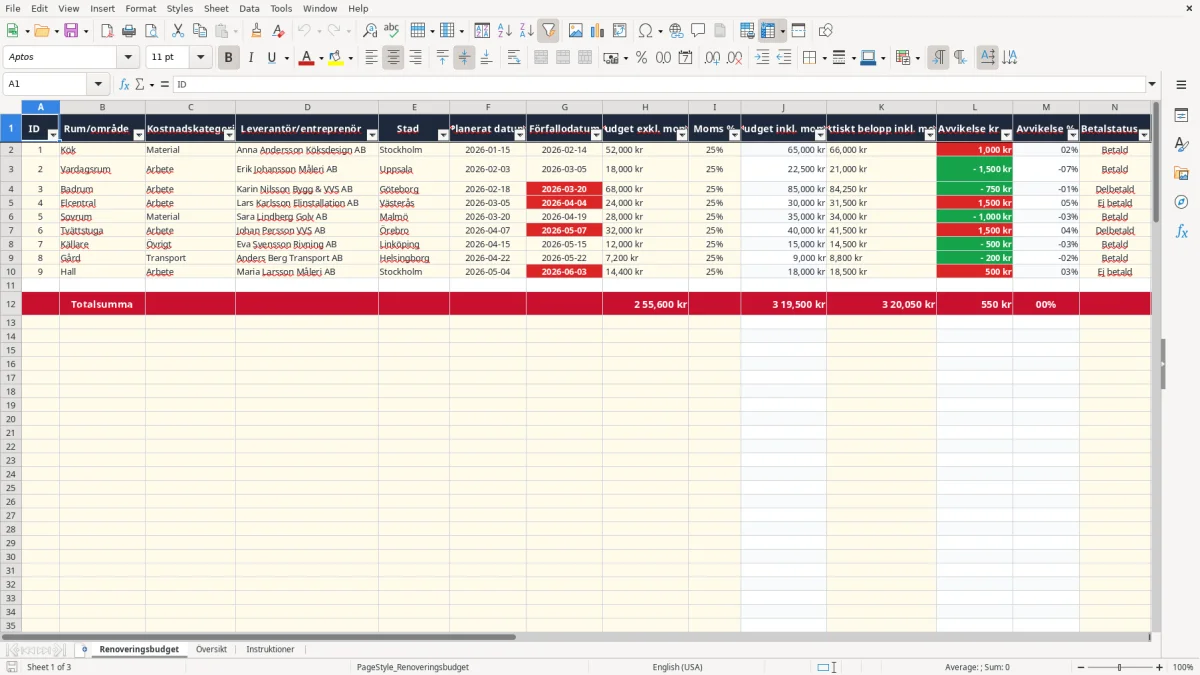Screen dimensions: 1200x675
Task: Apply yellow background highlight color
Action: tap(336, 58)
